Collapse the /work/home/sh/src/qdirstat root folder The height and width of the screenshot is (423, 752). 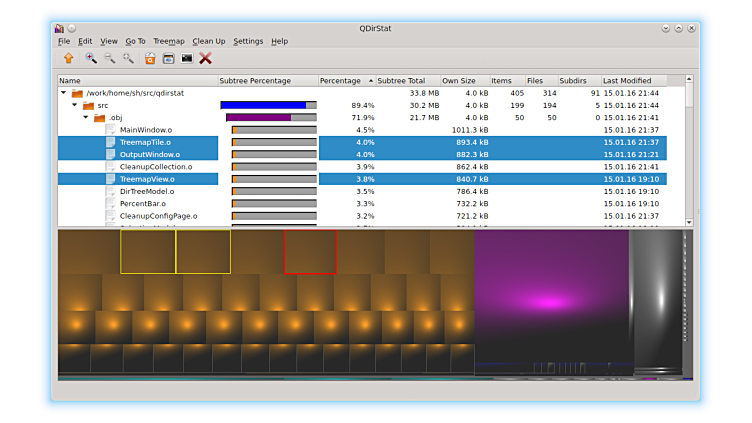click(64, 93)
